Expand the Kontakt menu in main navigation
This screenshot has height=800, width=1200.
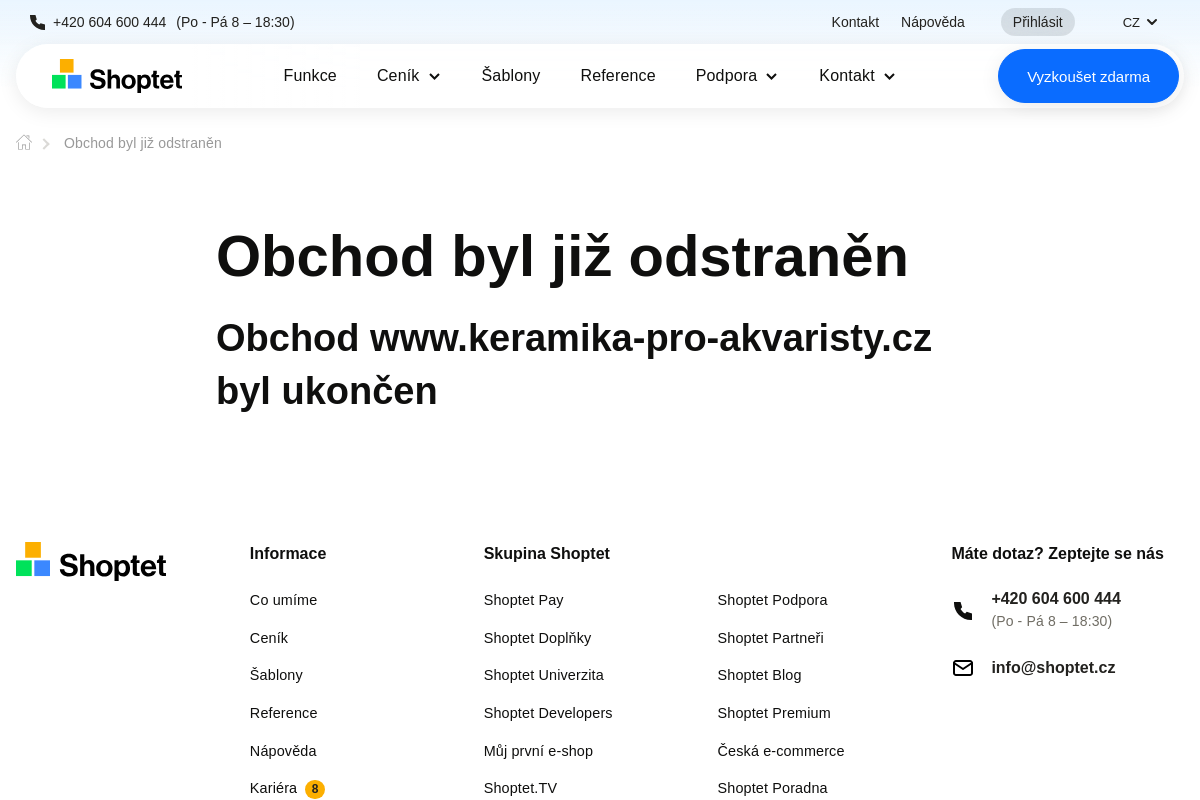point(857,76)
